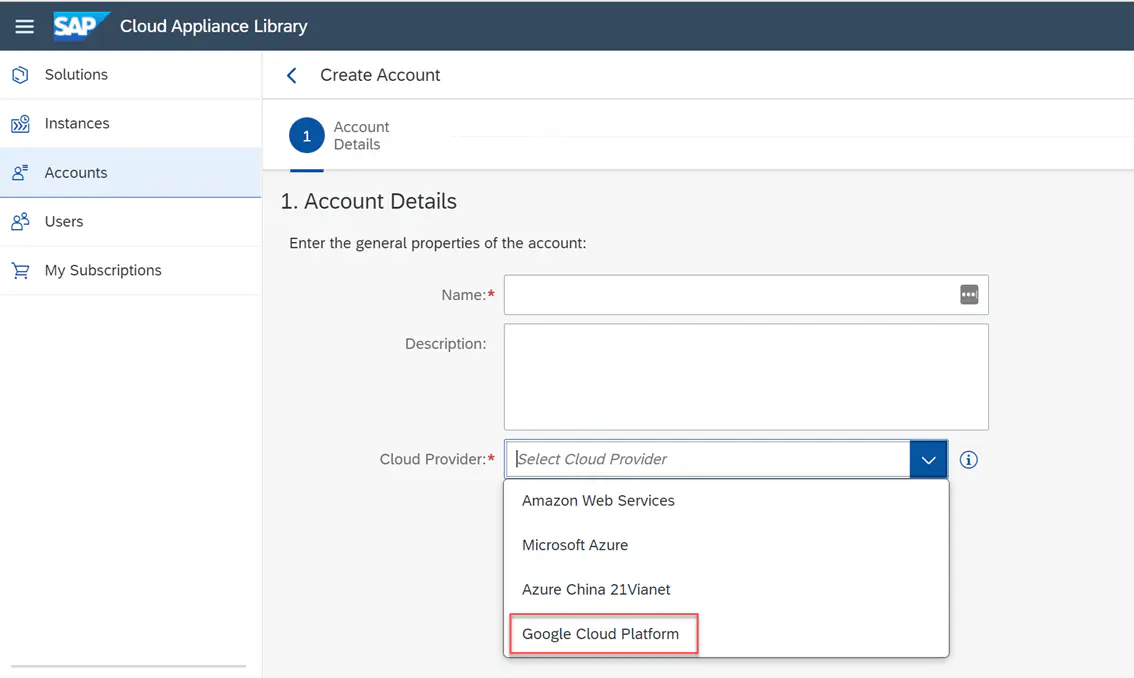The width and height of the screenshot is (1134, 678).
Task: Click the Select Cloud Provider input
Action: (708, 459)
